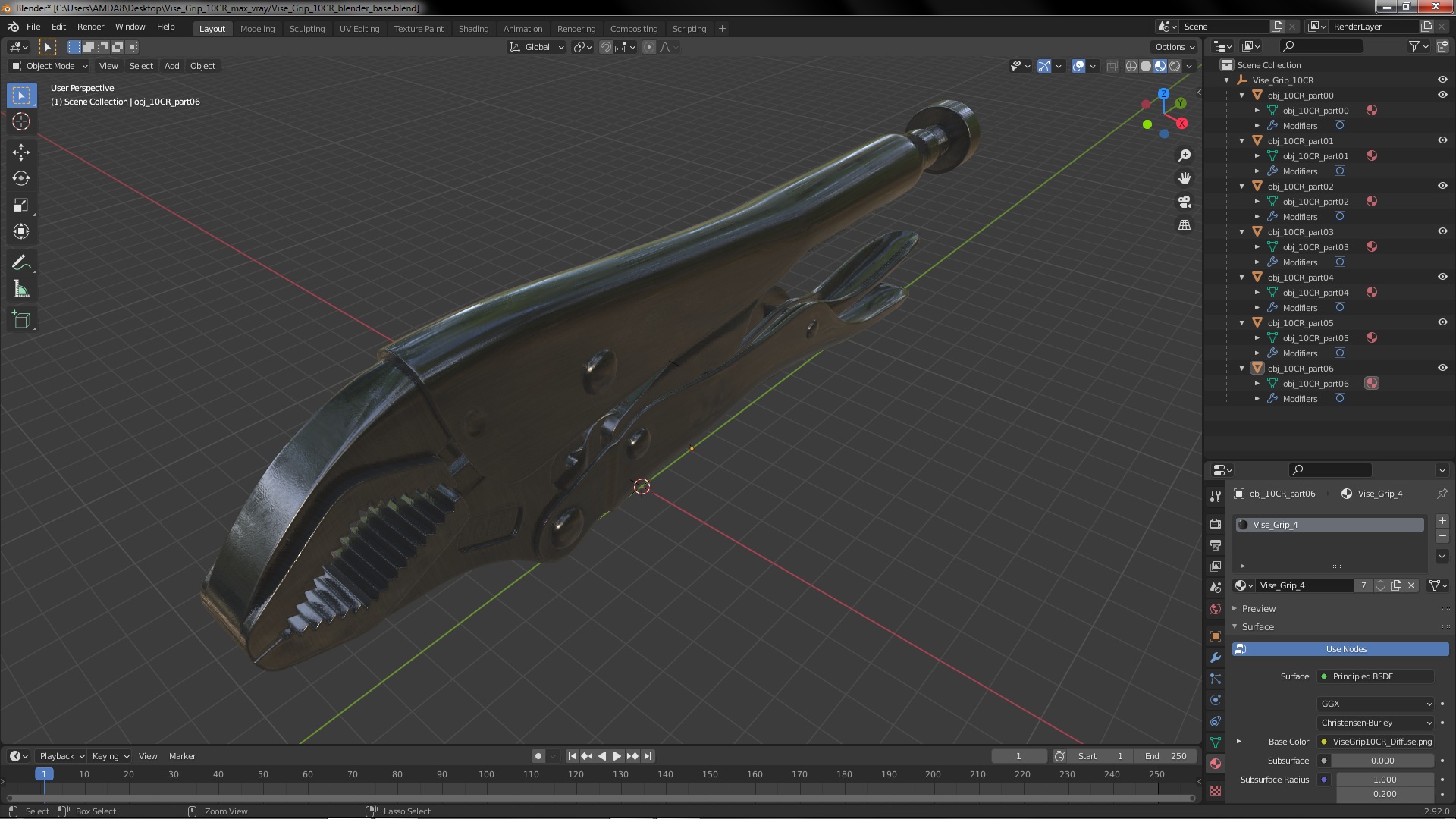Open the Output properties tab
This screenshot has height=819, width=1456.
coord(1216,544)
